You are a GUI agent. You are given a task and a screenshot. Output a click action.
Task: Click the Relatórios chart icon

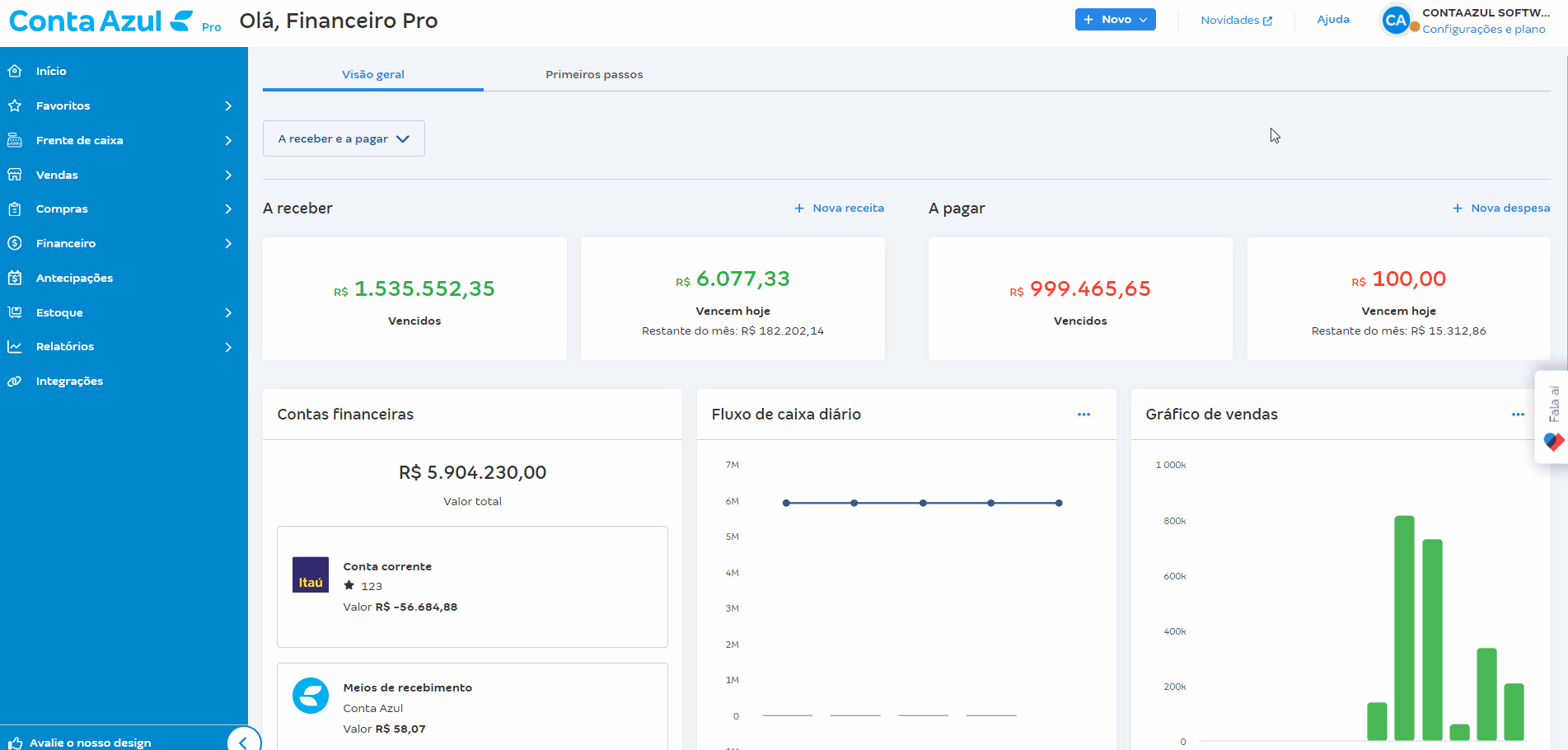pos(15,346)
